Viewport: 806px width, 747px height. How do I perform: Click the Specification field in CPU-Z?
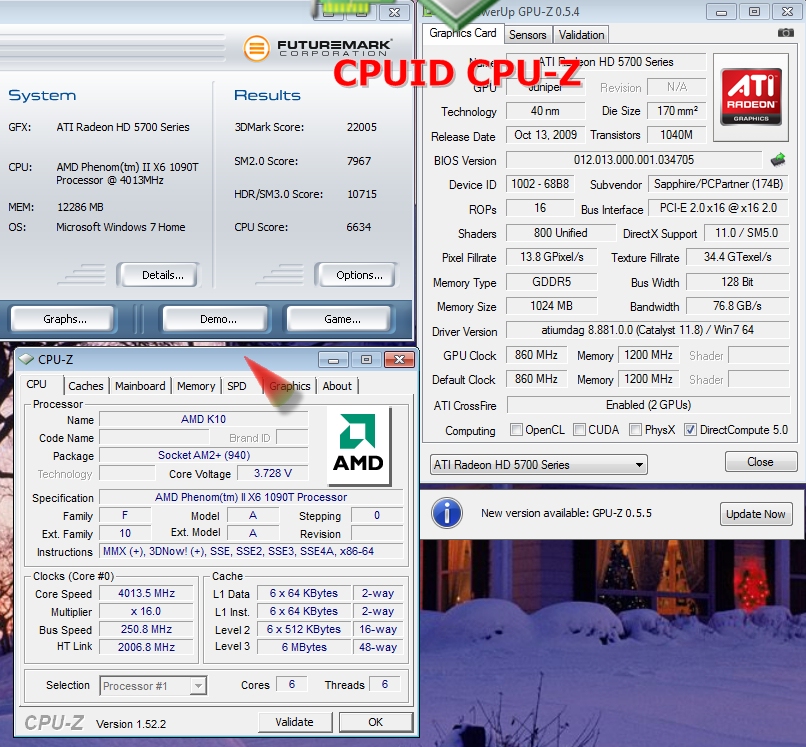(251, 498)
